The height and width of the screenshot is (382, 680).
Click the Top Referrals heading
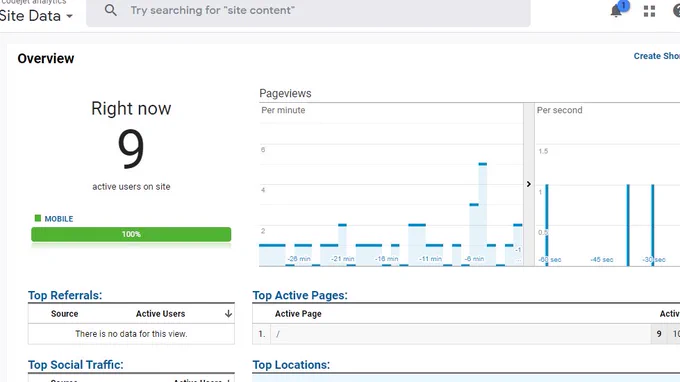(x=65, y=295)
